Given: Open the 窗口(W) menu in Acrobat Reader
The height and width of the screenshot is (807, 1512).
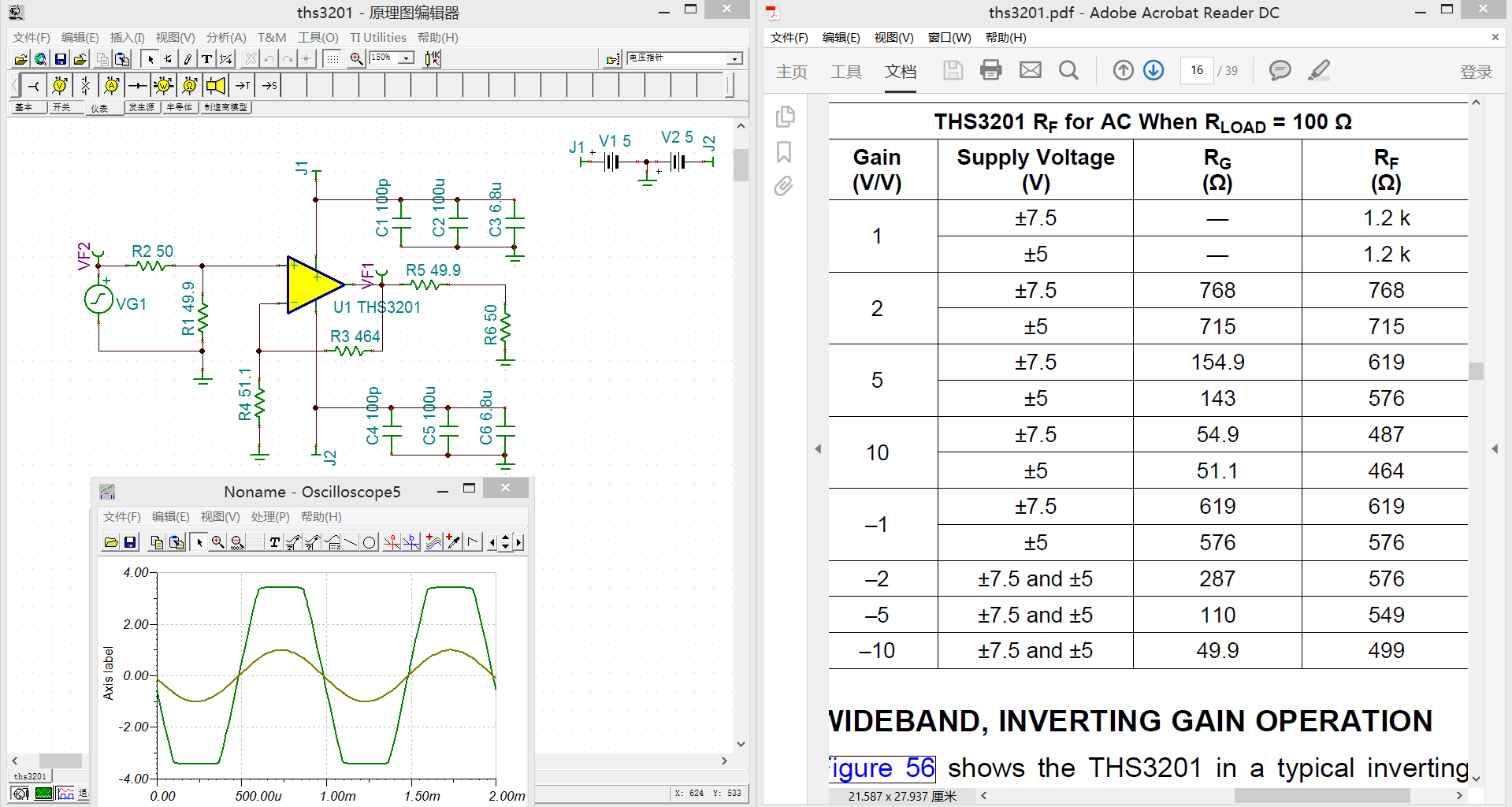Looking at the screenshot, I should tap(949, 38).
